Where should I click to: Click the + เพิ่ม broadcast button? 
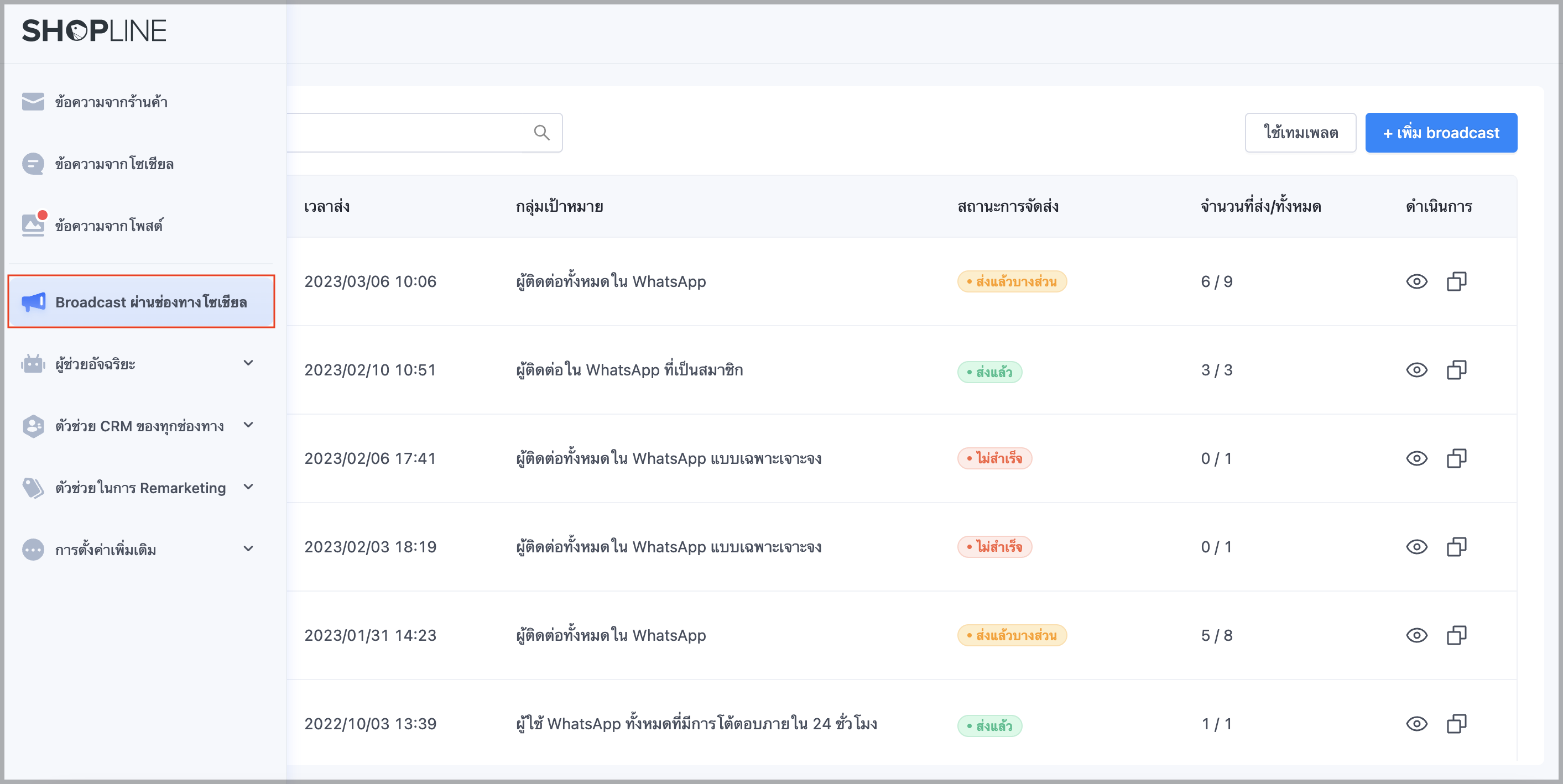tap(1441, 132)
